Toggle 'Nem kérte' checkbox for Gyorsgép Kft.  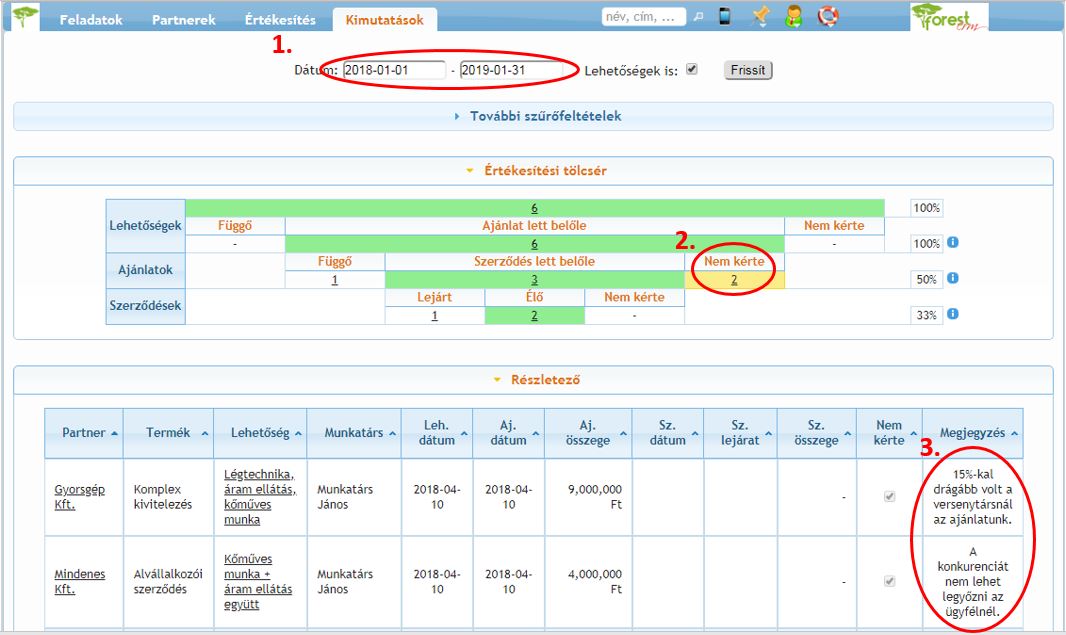[x=889, y=497]
